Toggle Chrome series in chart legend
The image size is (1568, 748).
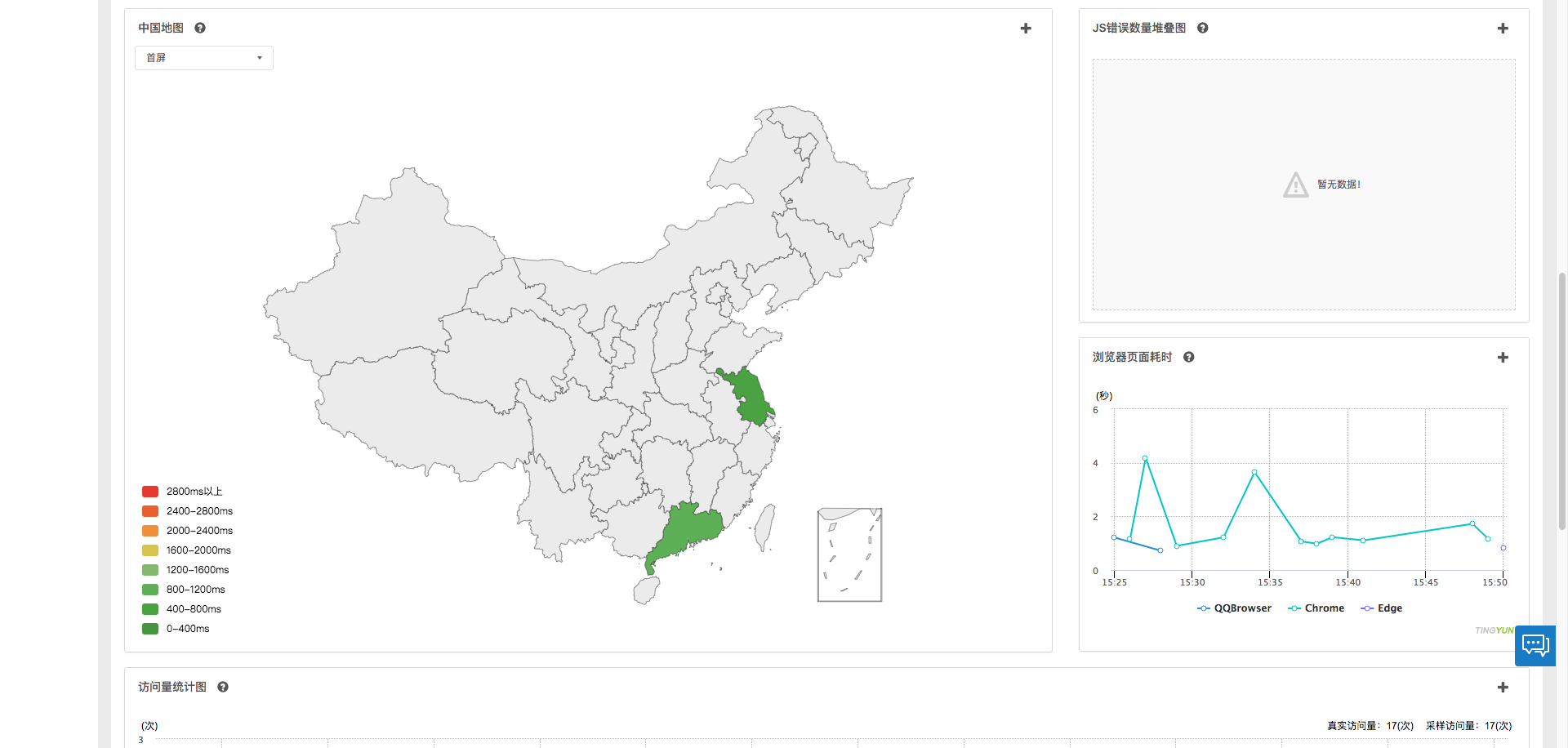pyautogui.click(x=1316, y=608)
